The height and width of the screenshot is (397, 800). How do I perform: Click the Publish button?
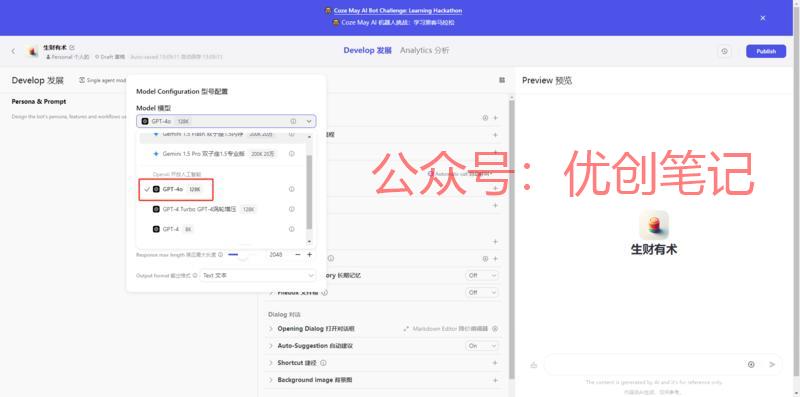point(766,51)
